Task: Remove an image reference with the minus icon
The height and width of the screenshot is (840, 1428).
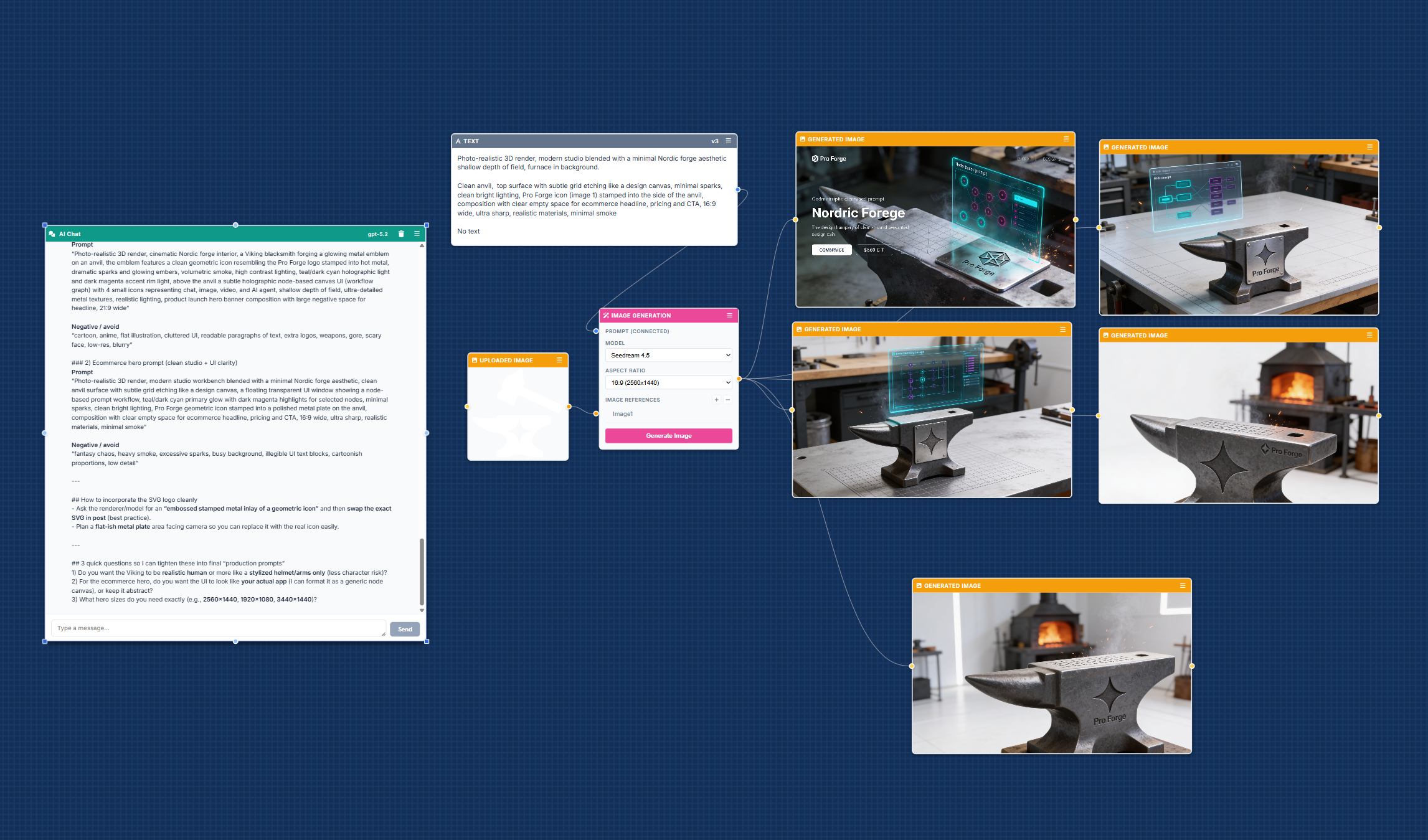Action: 727,400
